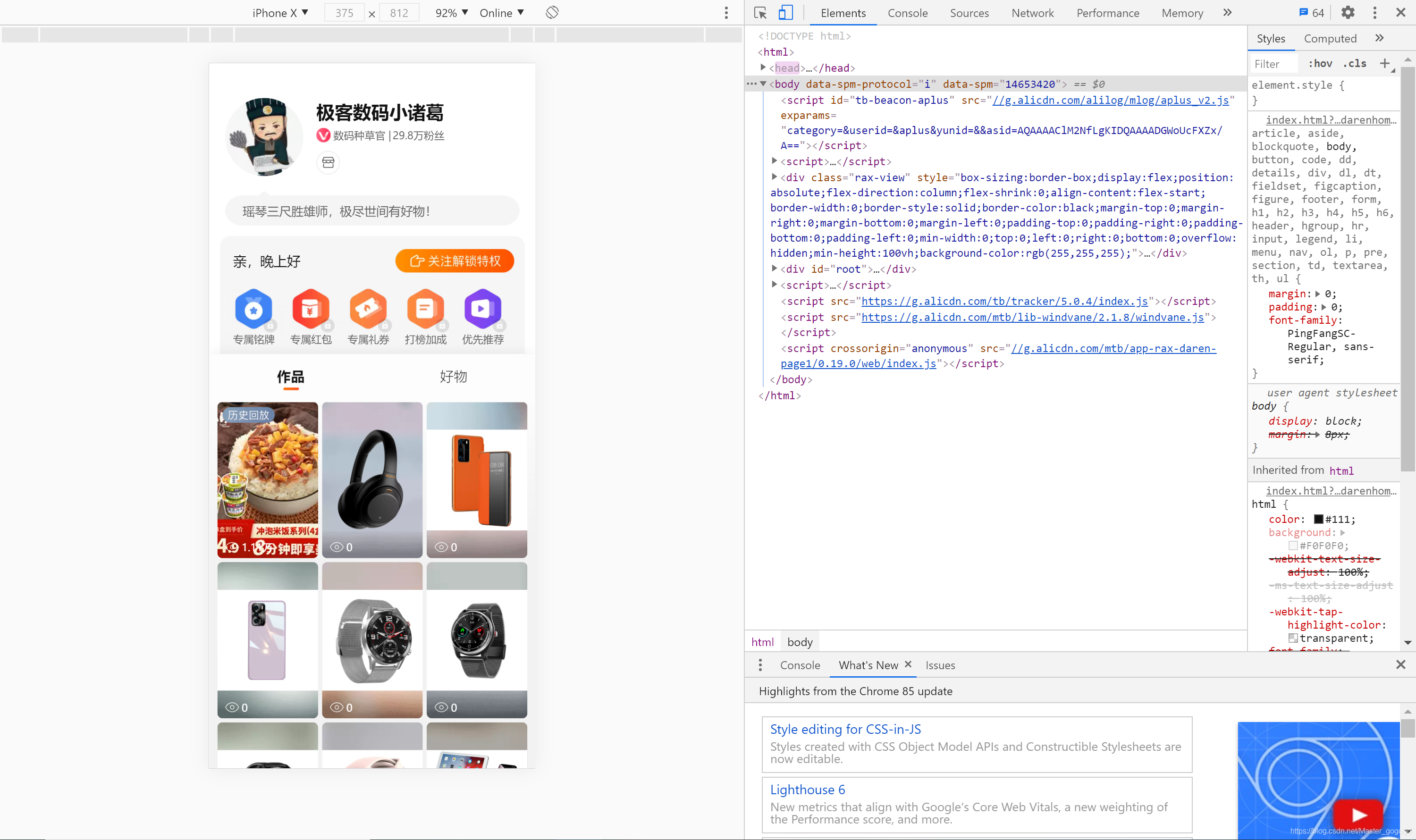Open the device toolbar three-dot menu

[x=726, y=12]
